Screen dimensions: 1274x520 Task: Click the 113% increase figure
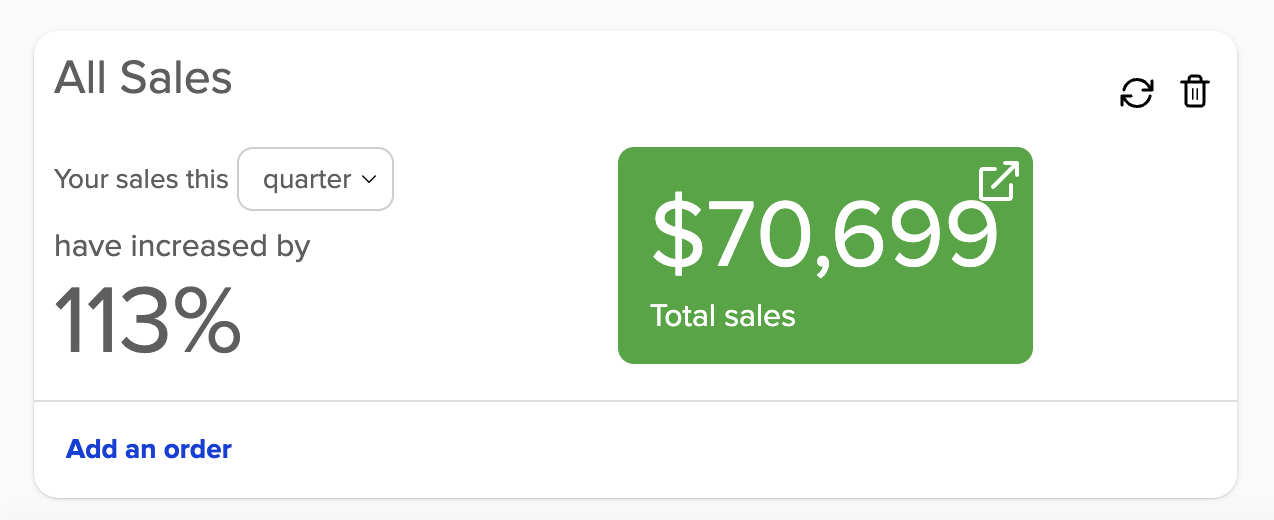pyautogui.click(x=147, y=320)
